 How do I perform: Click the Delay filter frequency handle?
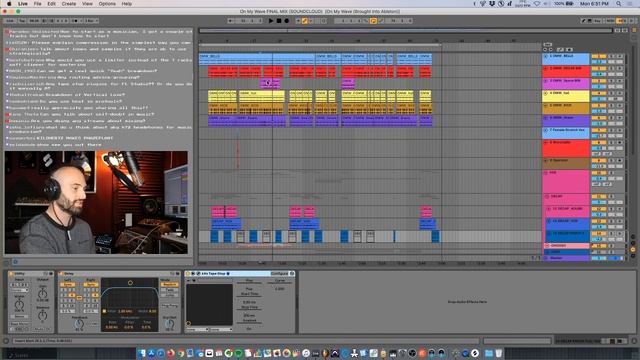coord(130,282)
